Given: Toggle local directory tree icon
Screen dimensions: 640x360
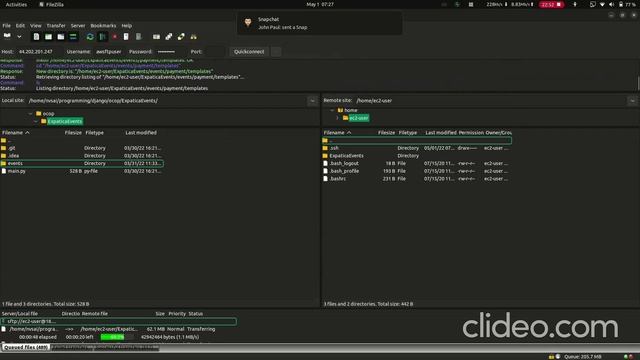Looking at the screenshot, I should 48,37.
